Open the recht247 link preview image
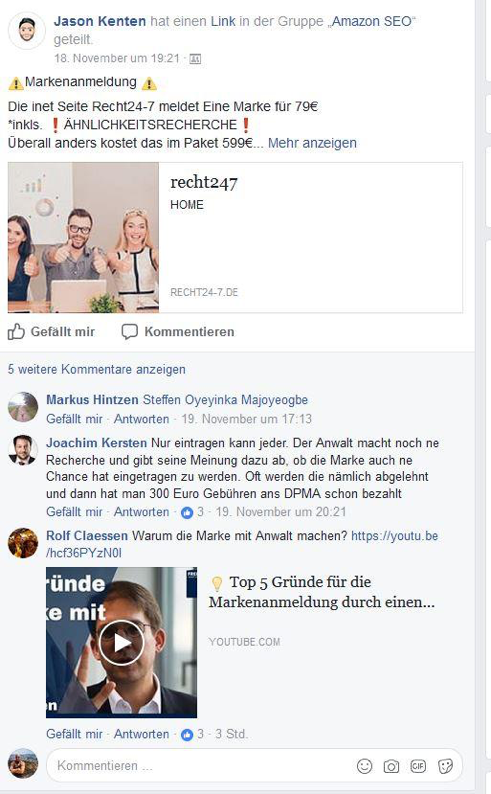491x794 pixels. [84, 237]
